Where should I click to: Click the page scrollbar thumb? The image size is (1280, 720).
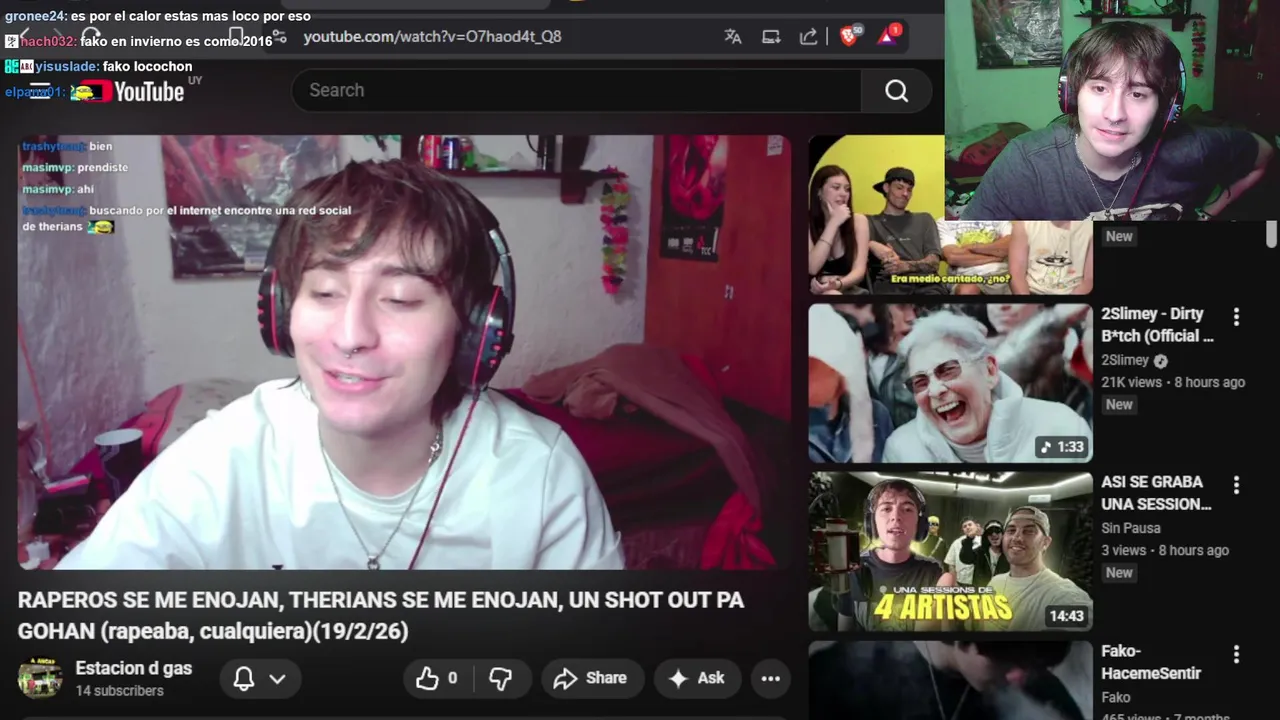(1271, 234)
